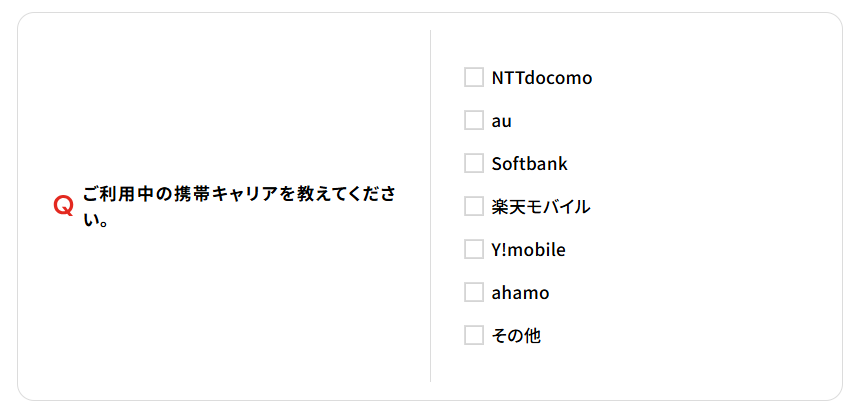Tick the au checkbox
Viewport: 843px width, 419px height.
pos(474,121)
